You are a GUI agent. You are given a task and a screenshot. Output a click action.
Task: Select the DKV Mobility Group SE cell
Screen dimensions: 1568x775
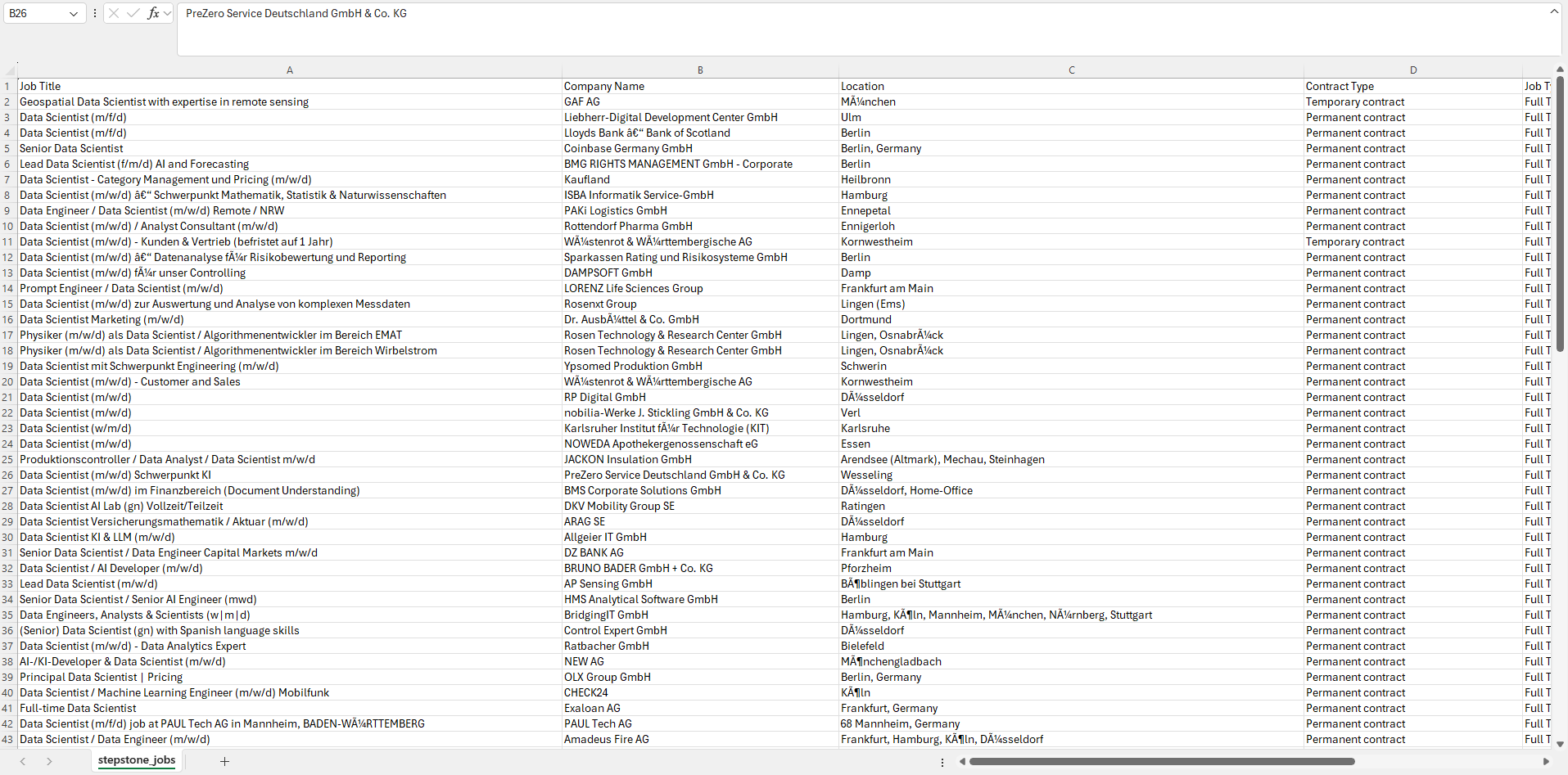pyautogui.click(x=700, y=506)
